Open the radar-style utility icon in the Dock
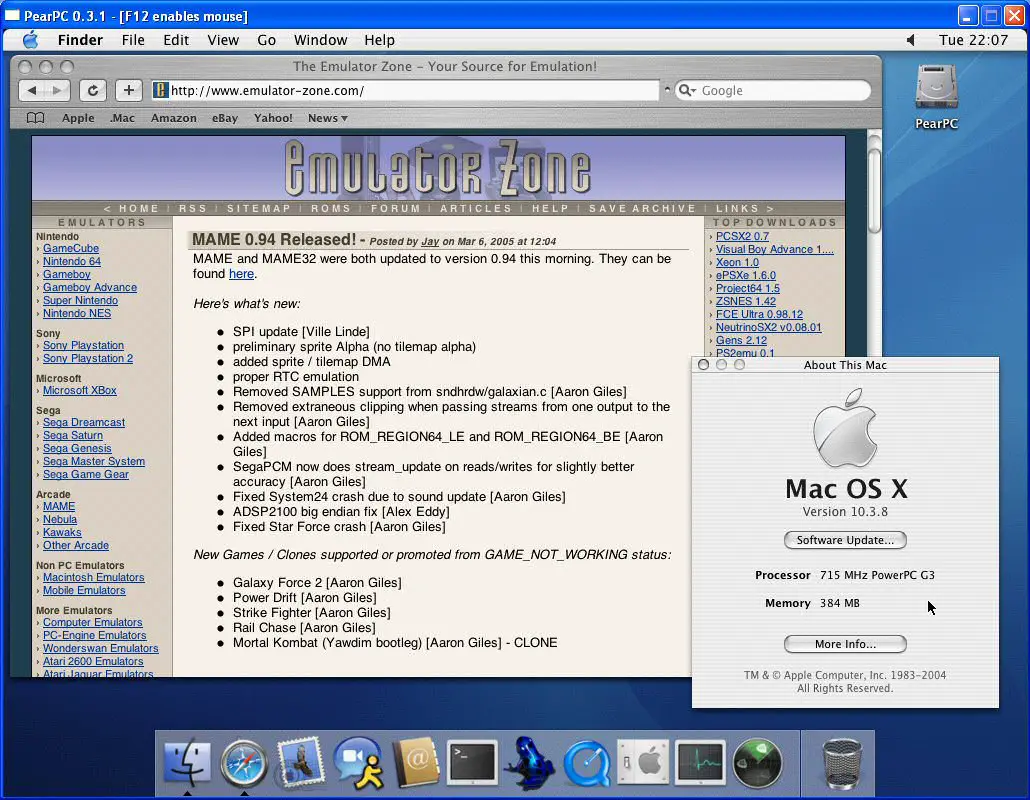This screenshot has height=800, width=1030. tap(757, 763)
